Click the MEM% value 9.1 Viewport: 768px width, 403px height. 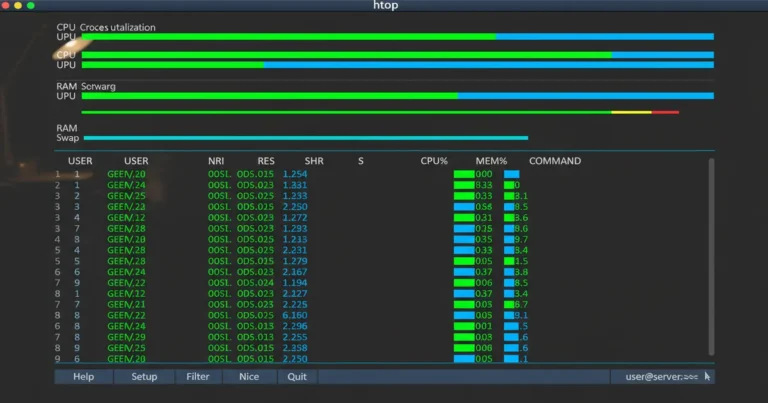pos(521,315)
